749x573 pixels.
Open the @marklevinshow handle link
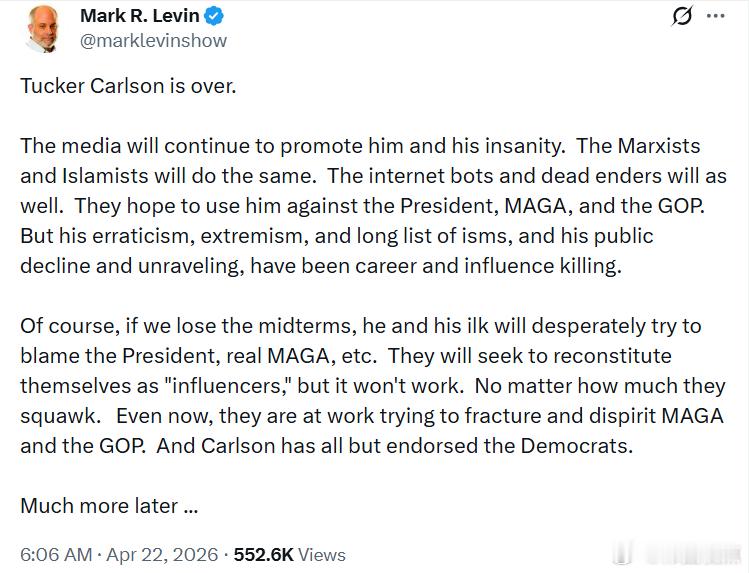[153, 41]
